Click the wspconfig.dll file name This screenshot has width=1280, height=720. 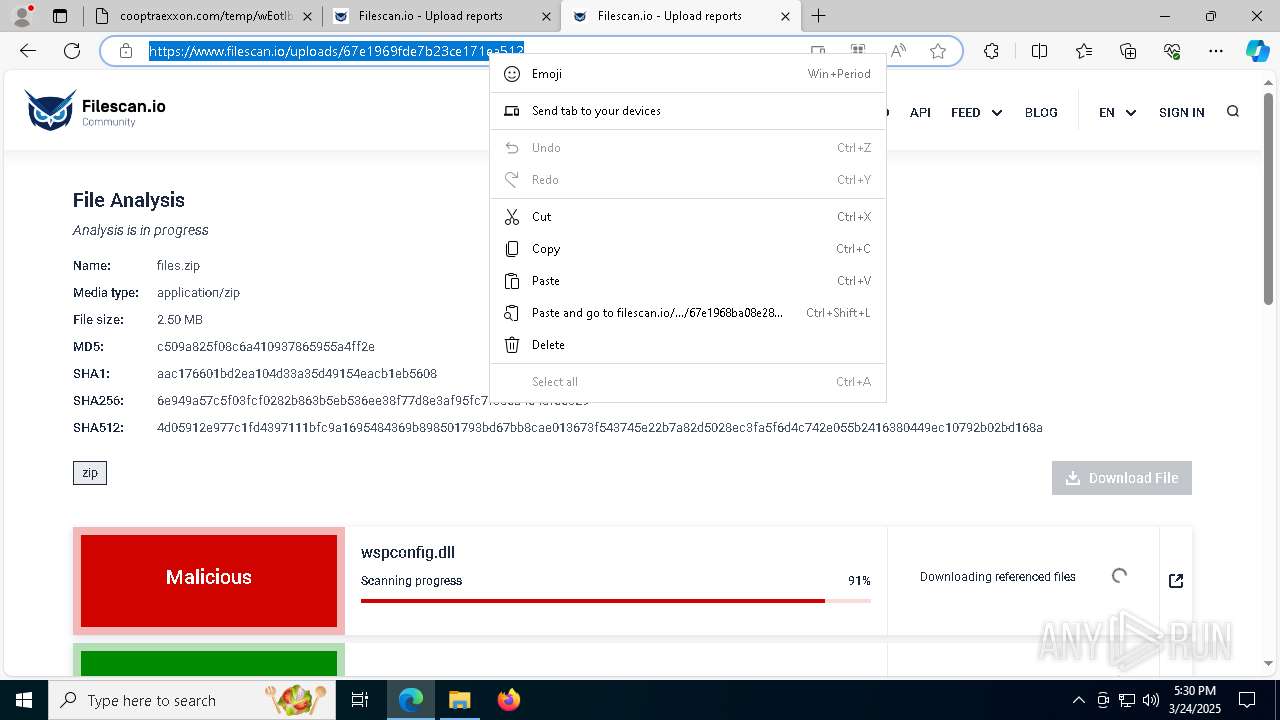click(408, 552)
